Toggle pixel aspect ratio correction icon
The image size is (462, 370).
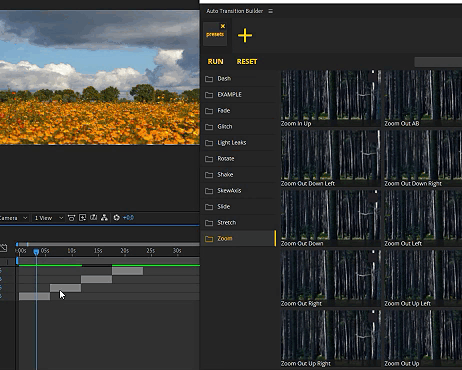[71, 218]
